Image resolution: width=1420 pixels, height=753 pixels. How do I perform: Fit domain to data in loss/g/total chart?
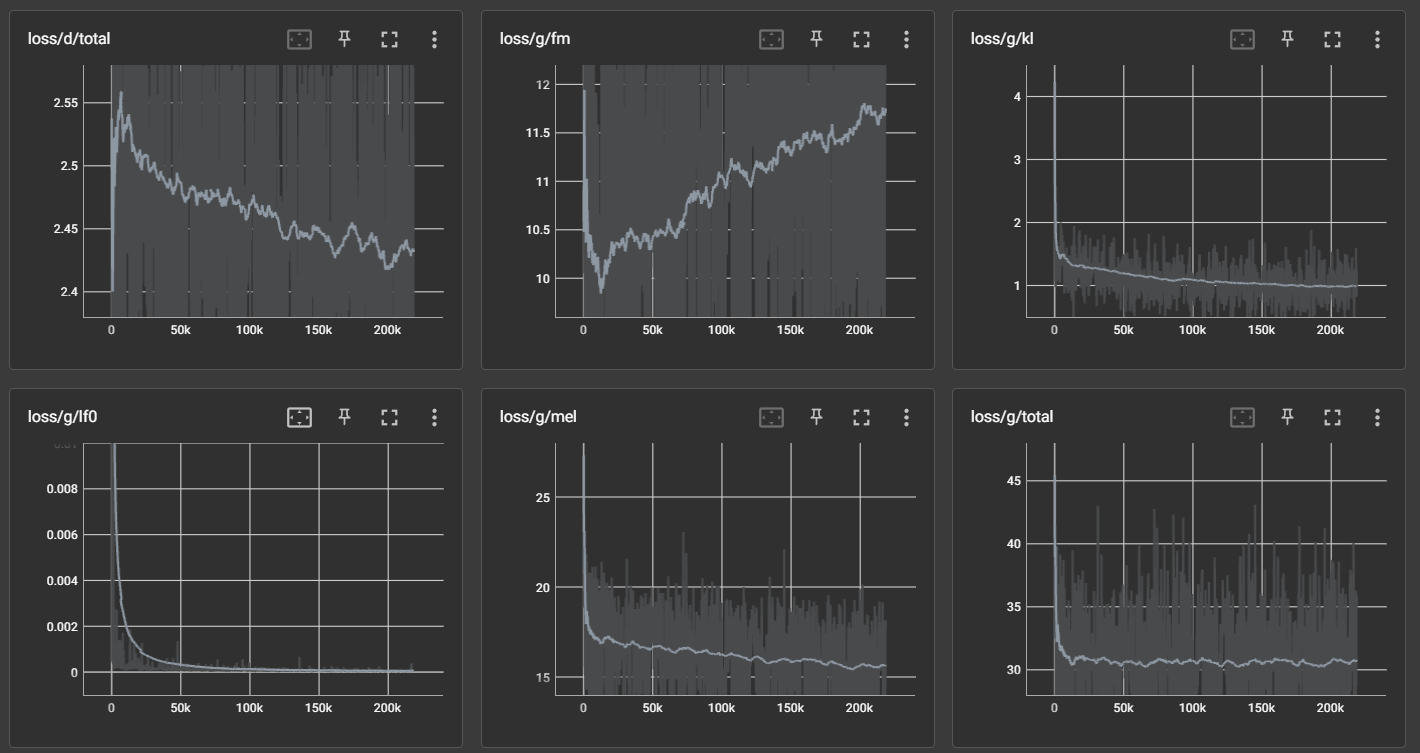pos(1242,417)
